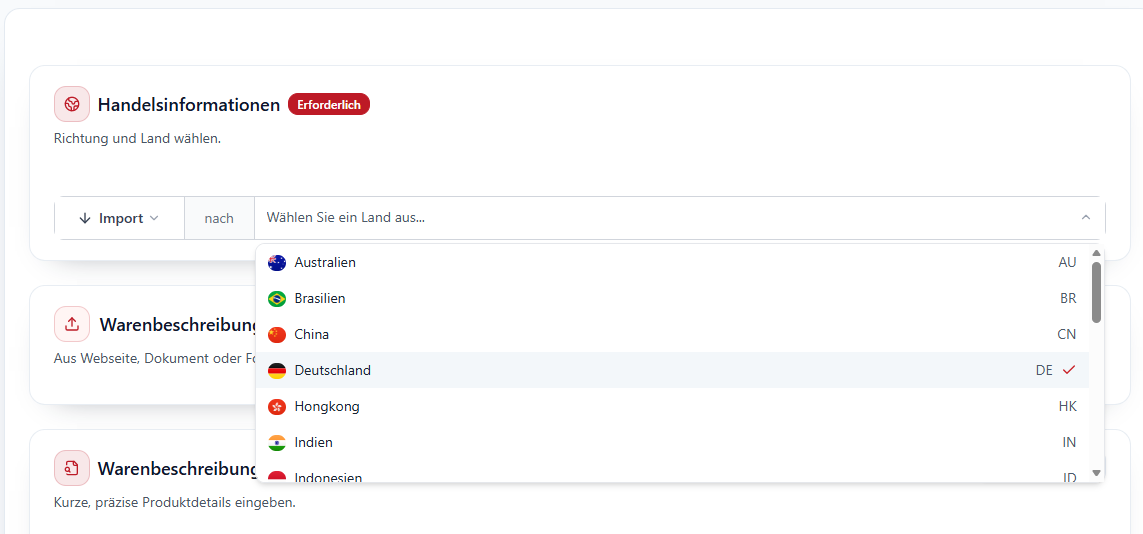Click the Erforderlich badge
The image size is (1143, 534).
click(329, 104)
